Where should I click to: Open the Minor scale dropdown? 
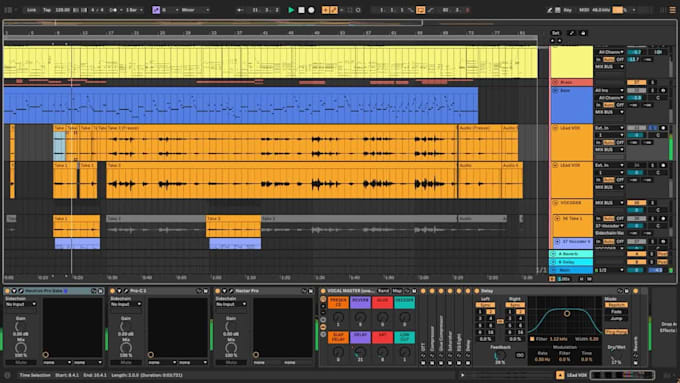pos(195,10)
